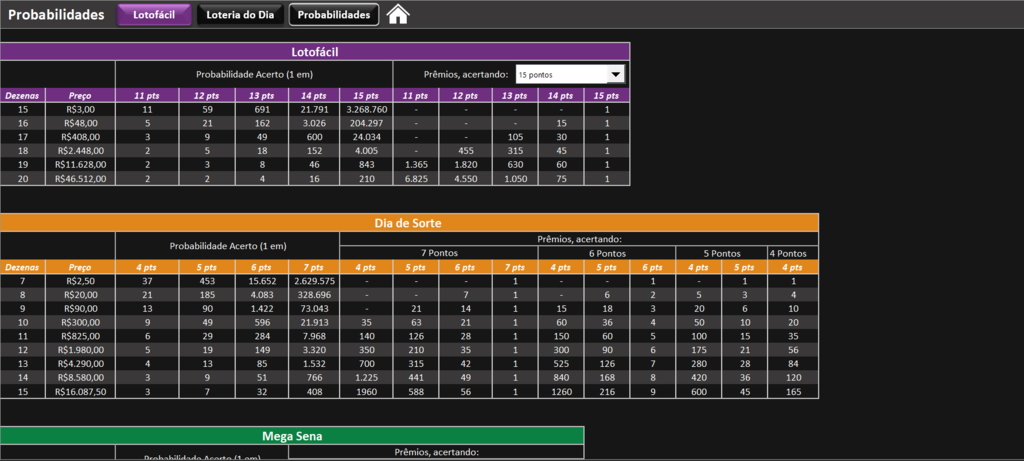Select cell with value 4.005
This screenshot has width=1024, height=461.
coord(366,150)
